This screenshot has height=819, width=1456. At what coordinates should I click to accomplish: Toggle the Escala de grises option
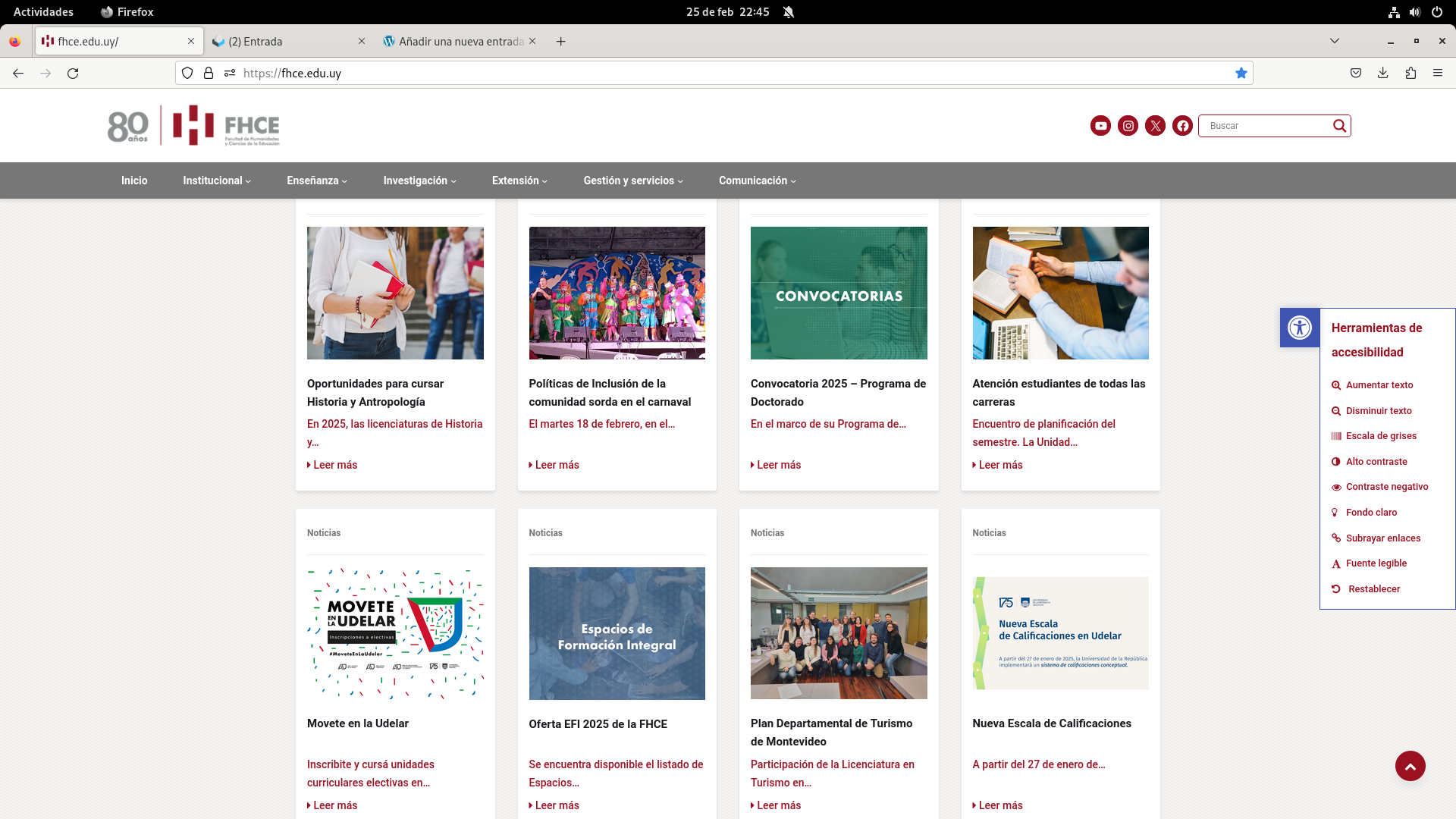coord(1380,436)
